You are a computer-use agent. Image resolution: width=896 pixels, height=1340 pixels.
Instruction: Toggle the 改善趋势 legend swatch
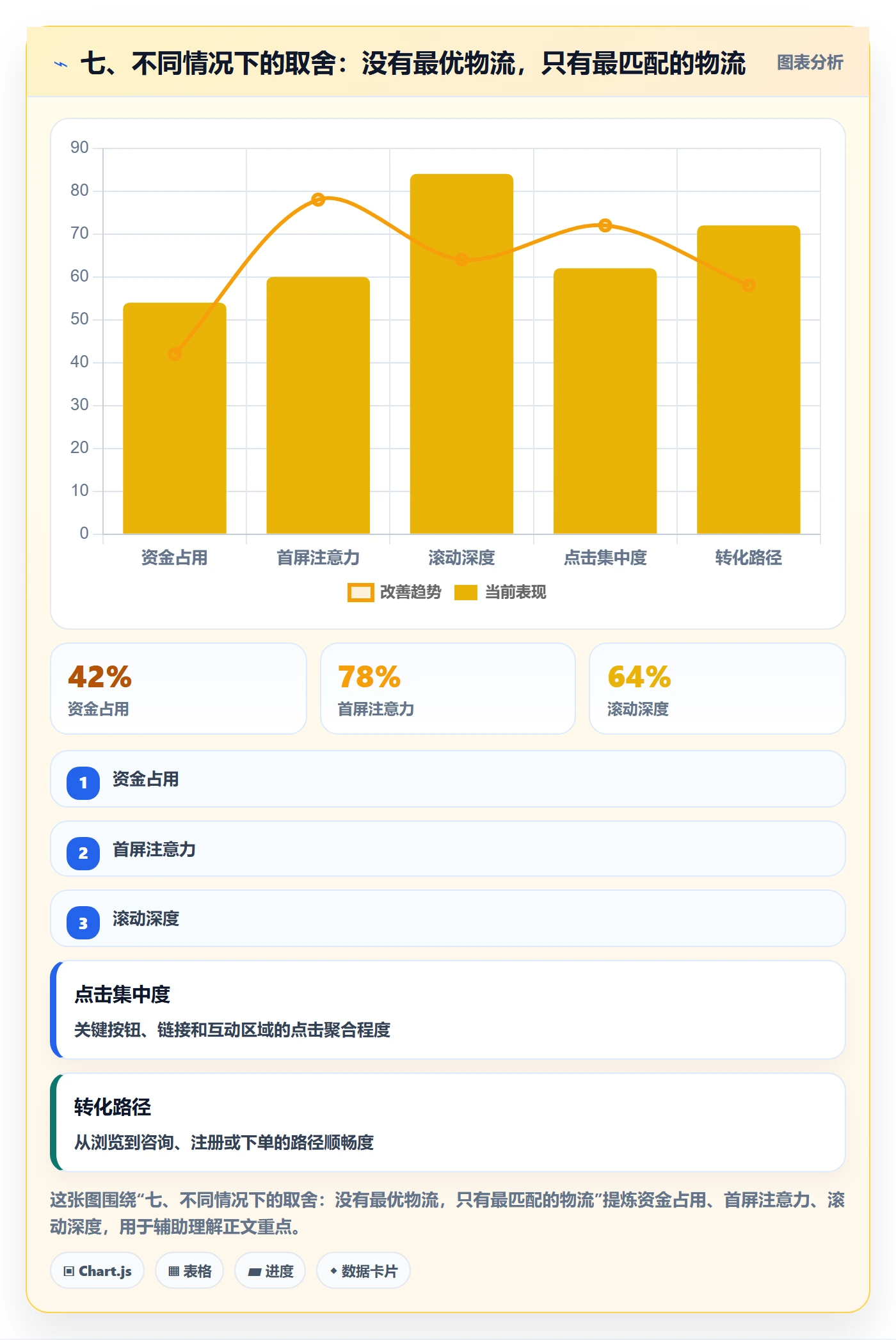coord(360,593)
